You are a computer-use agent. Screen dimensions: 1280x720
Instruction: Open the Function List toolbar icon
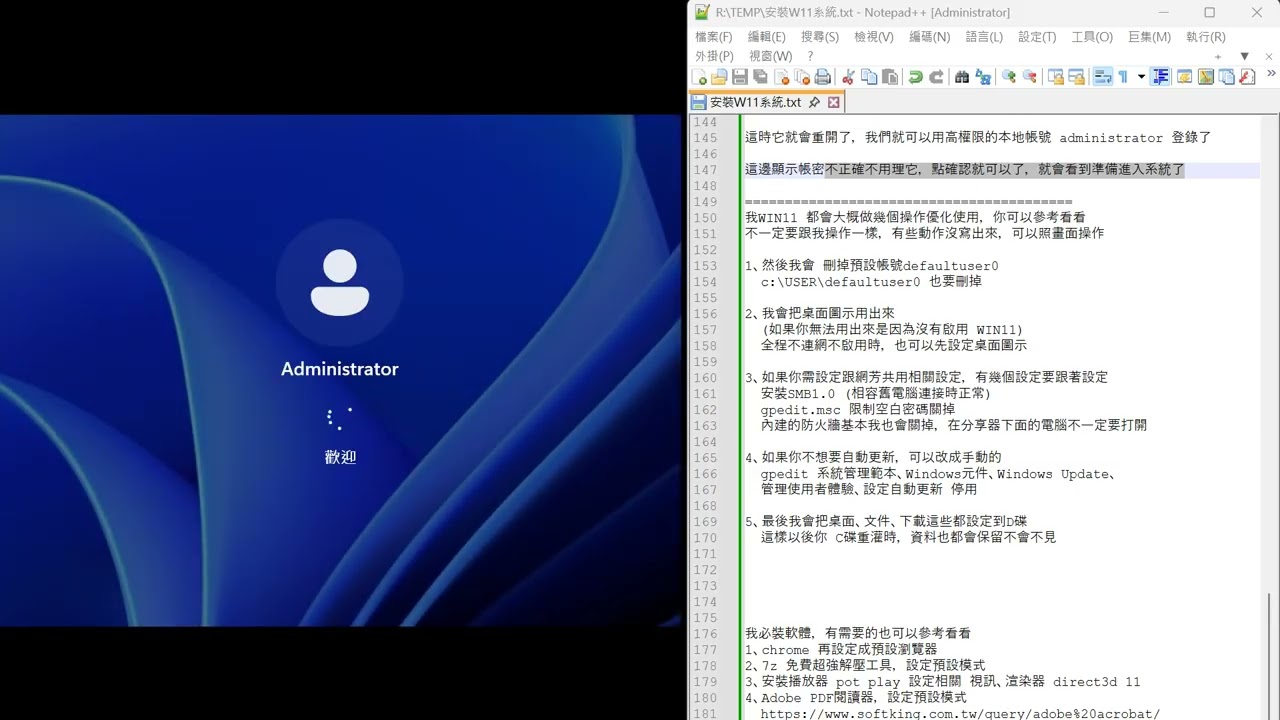(1247, 77)
